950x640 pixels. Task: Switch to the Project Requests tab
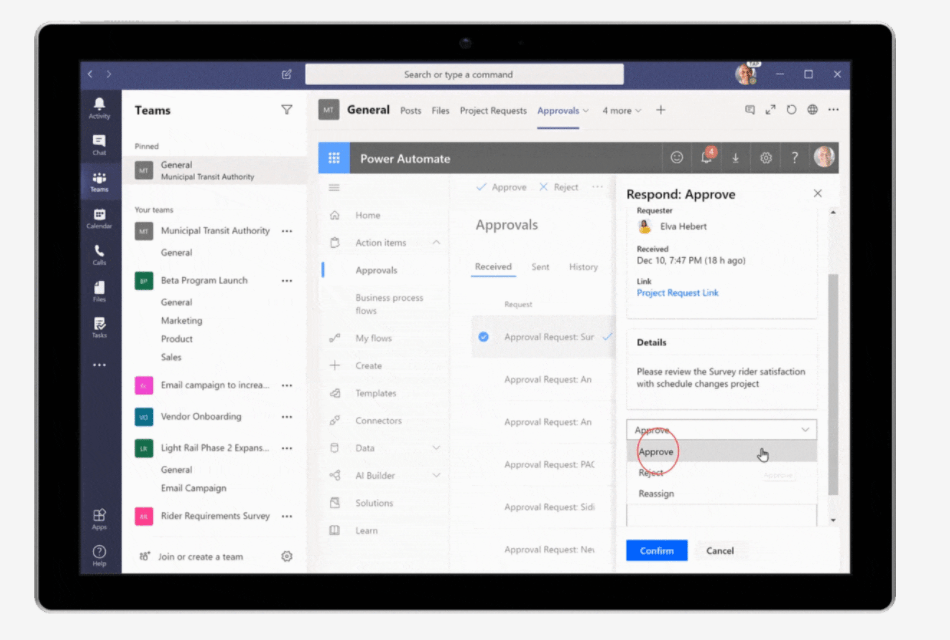493,110
